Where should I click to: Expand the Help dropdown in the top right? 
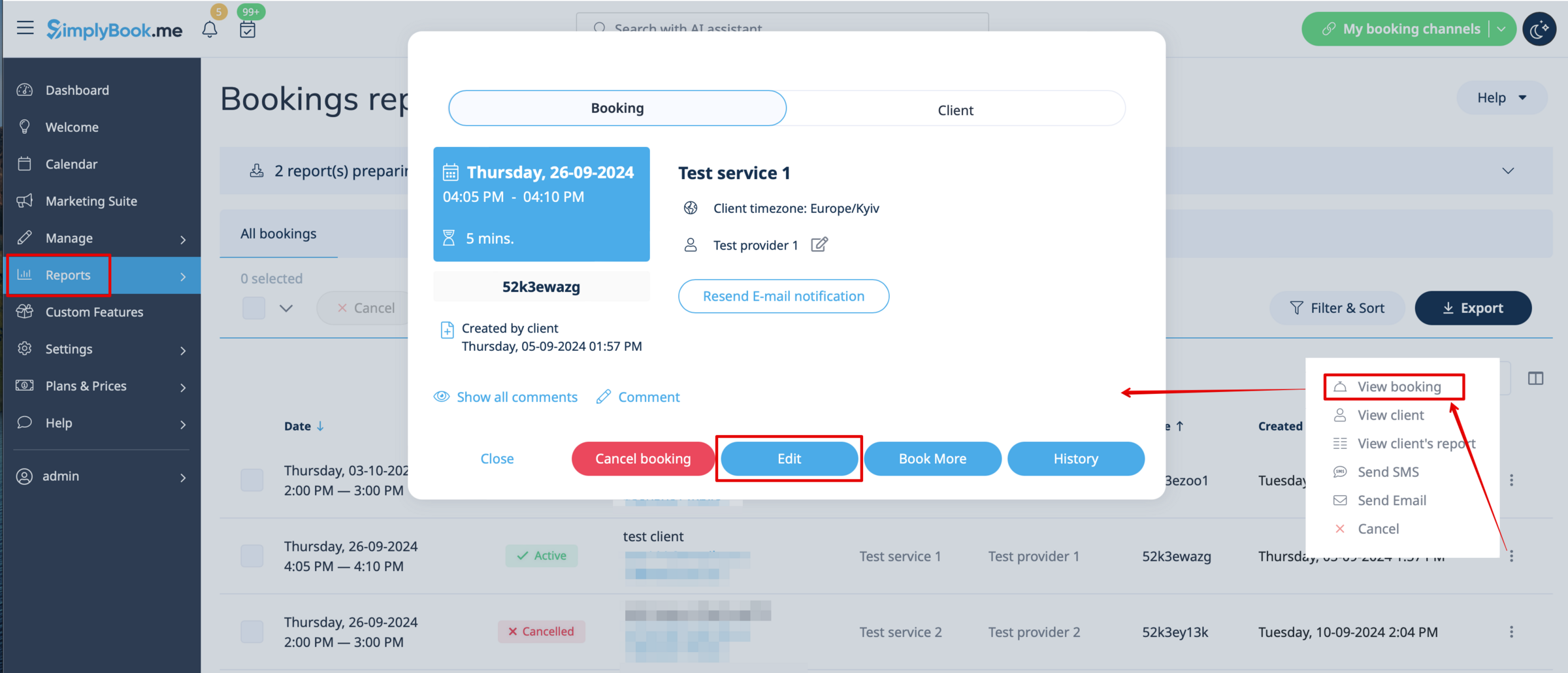coord(1501,97)
